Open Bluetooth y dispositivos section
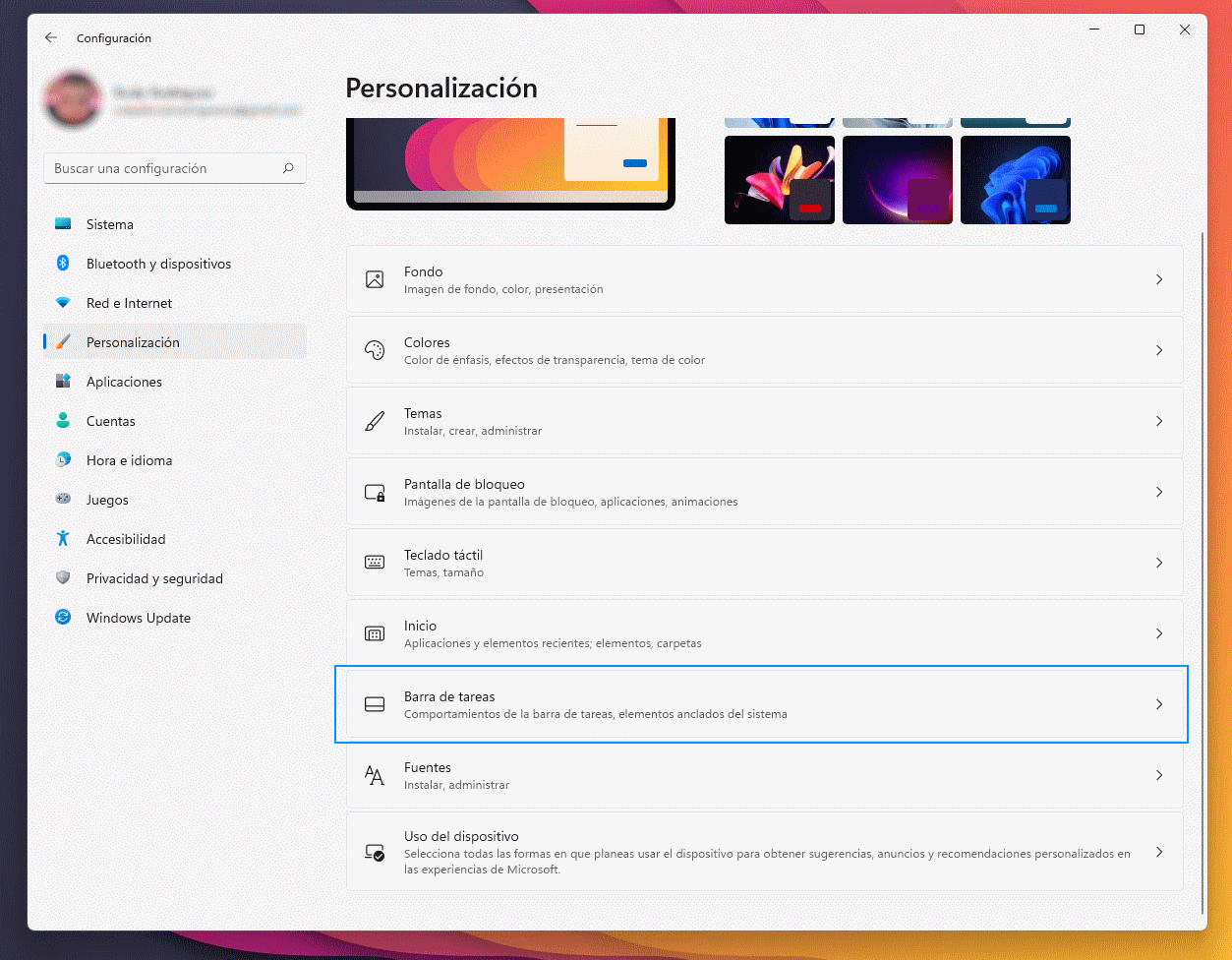 click(175, 264)
